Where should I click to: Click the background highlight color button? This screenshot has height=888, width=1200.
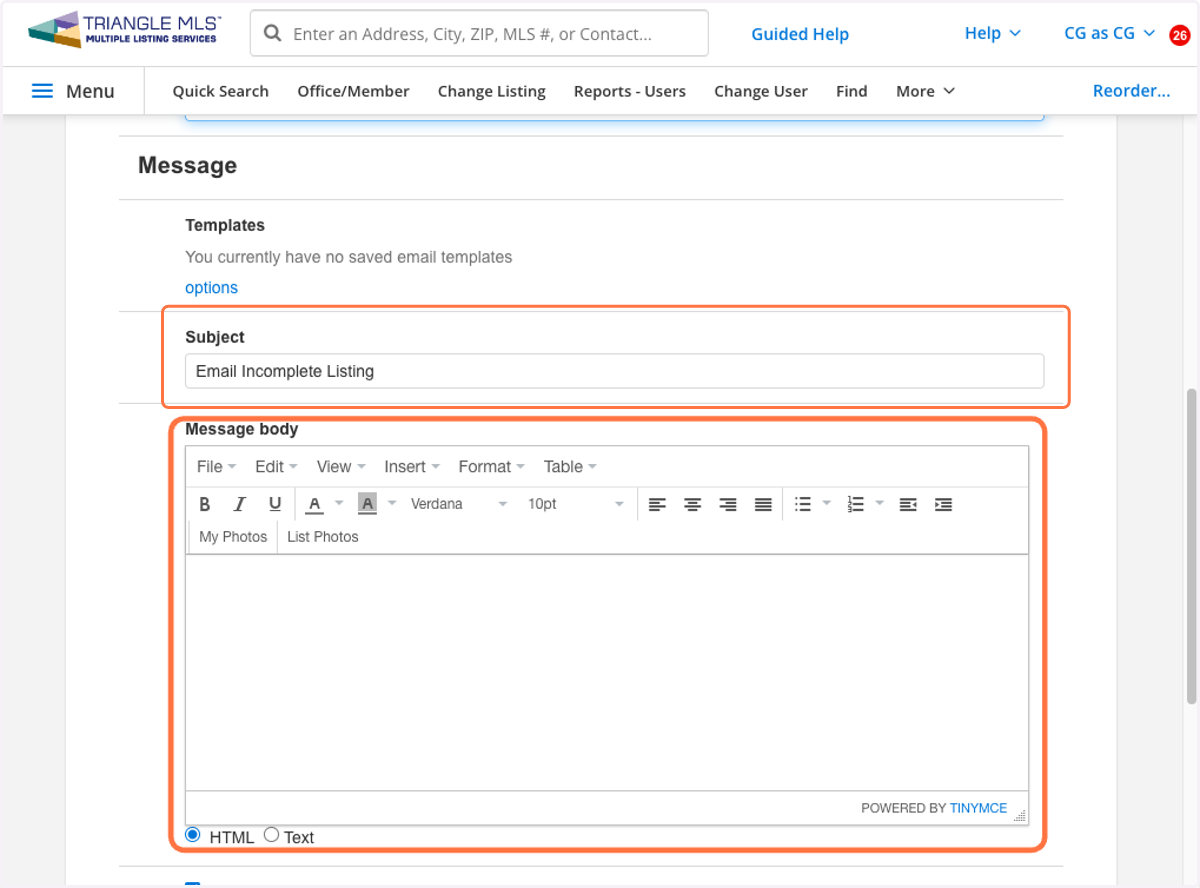[x=367, y=504]
